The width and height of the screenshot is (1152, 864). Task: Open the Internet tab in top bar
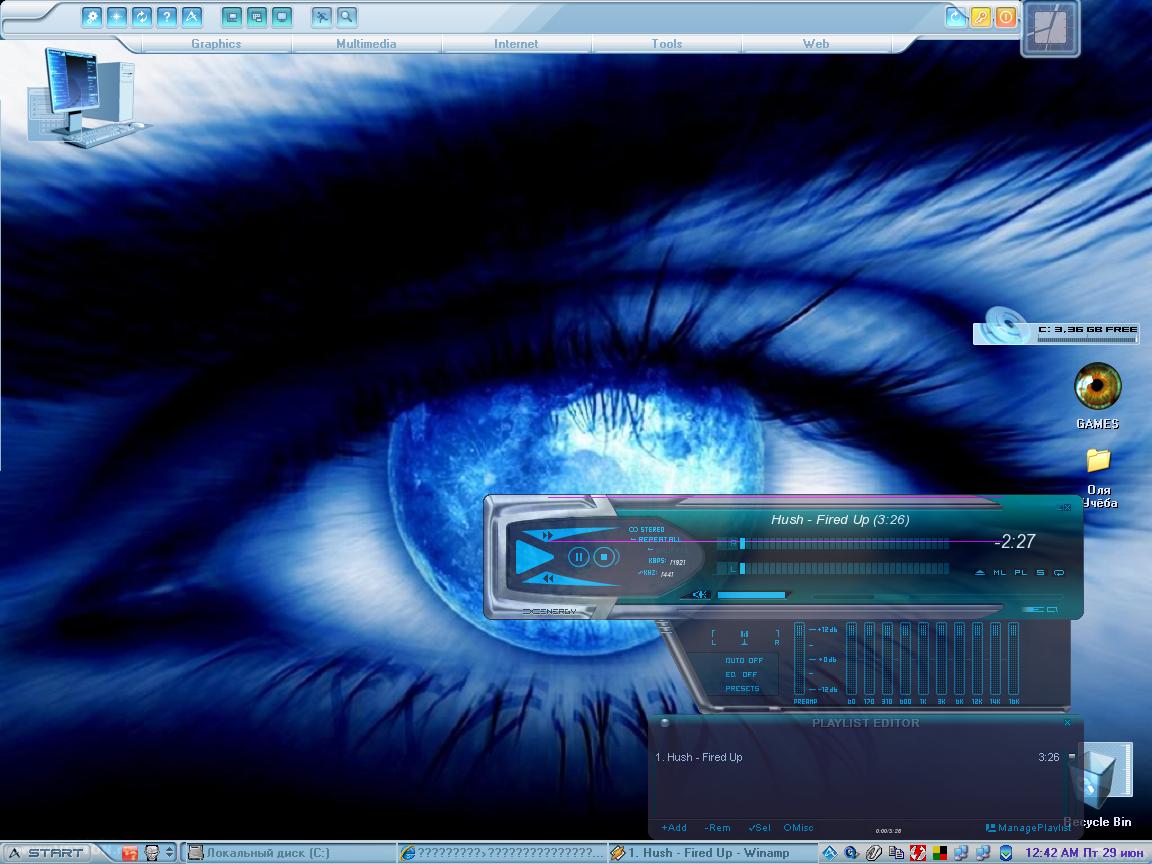[x=516, y=44]
